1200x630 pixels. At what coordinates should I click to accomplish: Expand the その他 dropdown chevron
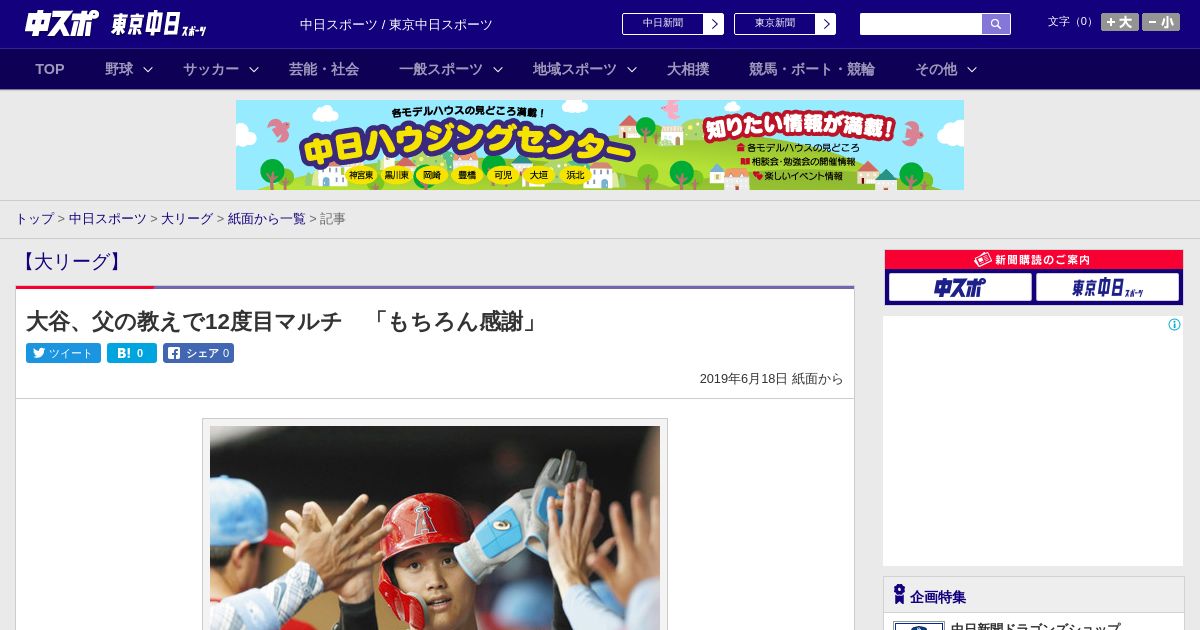[x=972, y=69]
